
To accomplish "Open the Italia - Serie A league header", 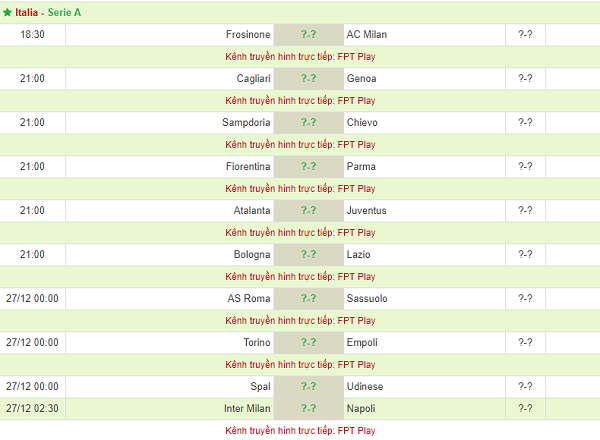I will (x=48, y=12).
